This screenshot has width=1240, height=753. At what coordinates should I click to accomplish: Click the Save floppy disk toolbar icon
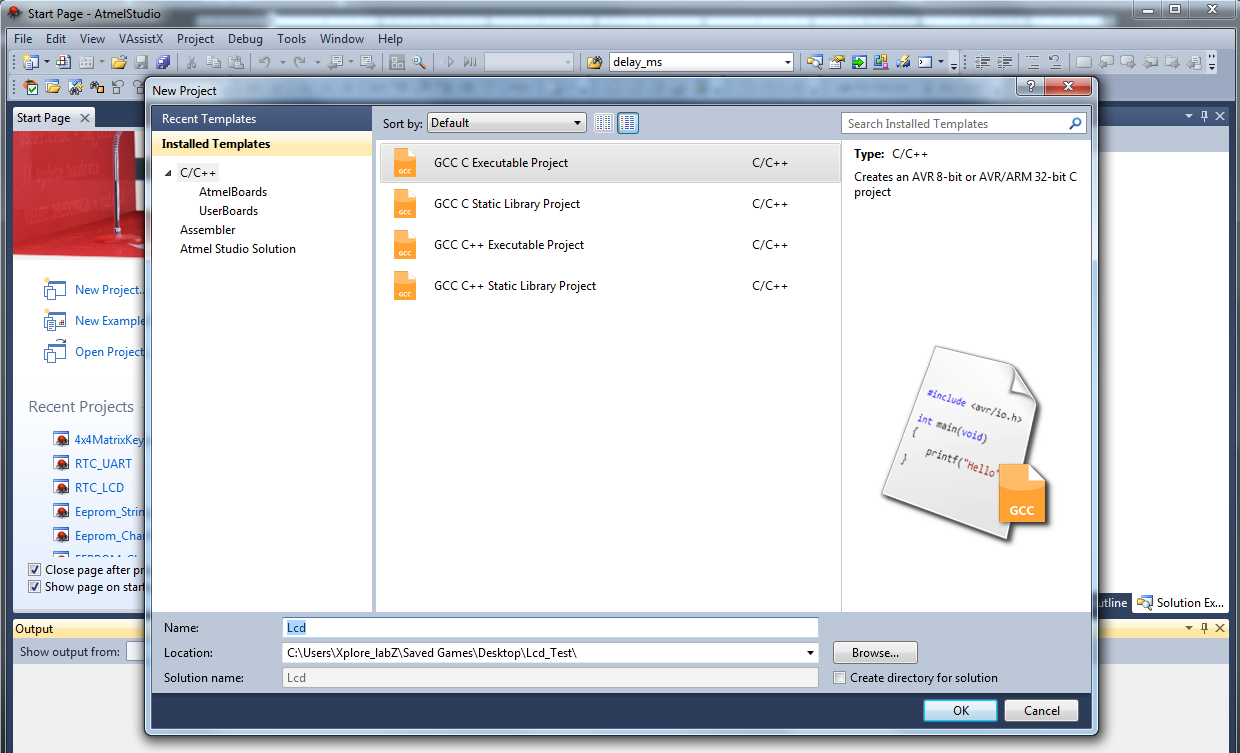[x=142, y=62]
